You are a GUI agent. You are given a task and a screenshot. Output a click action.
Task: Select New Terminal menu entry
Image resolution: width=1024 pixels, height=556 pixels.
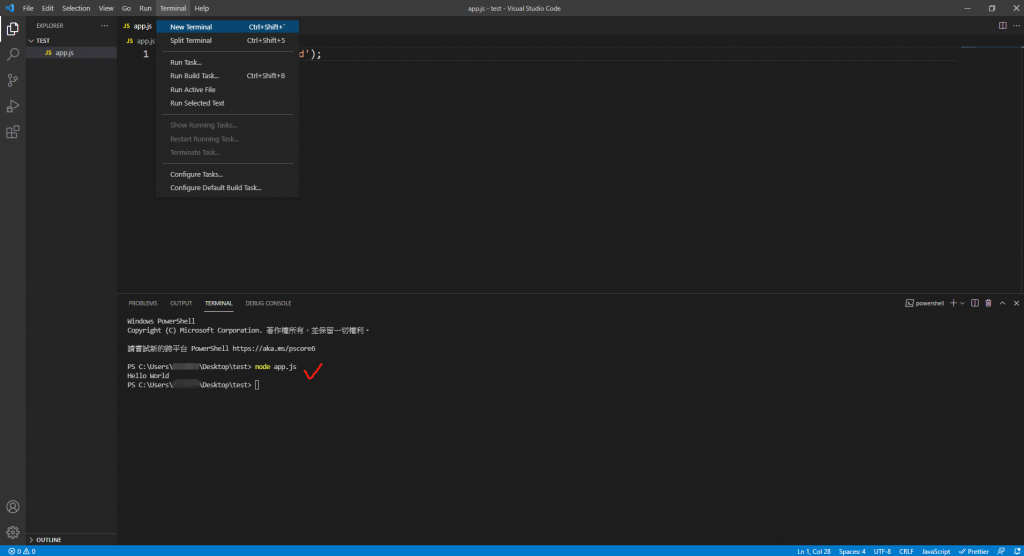click(x=227, y=27)
